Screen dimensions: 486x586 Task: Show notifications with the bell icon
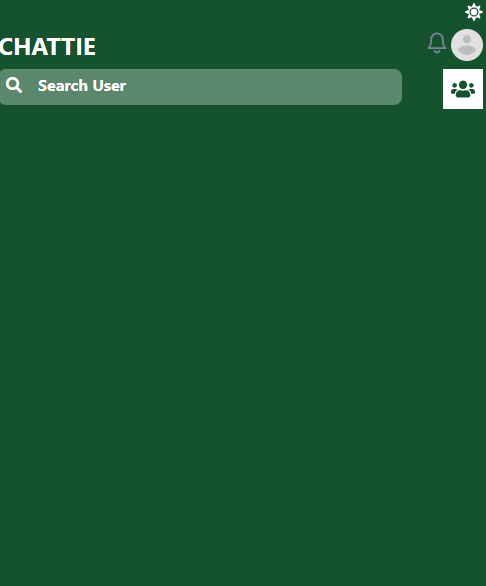[x=437, y=43]
